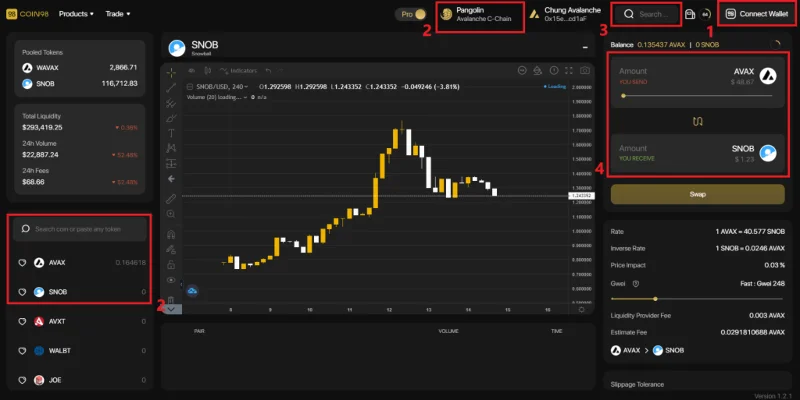
Task: Toggle magnet mode in chart toolbar
Action: click(x=171, y=235)
